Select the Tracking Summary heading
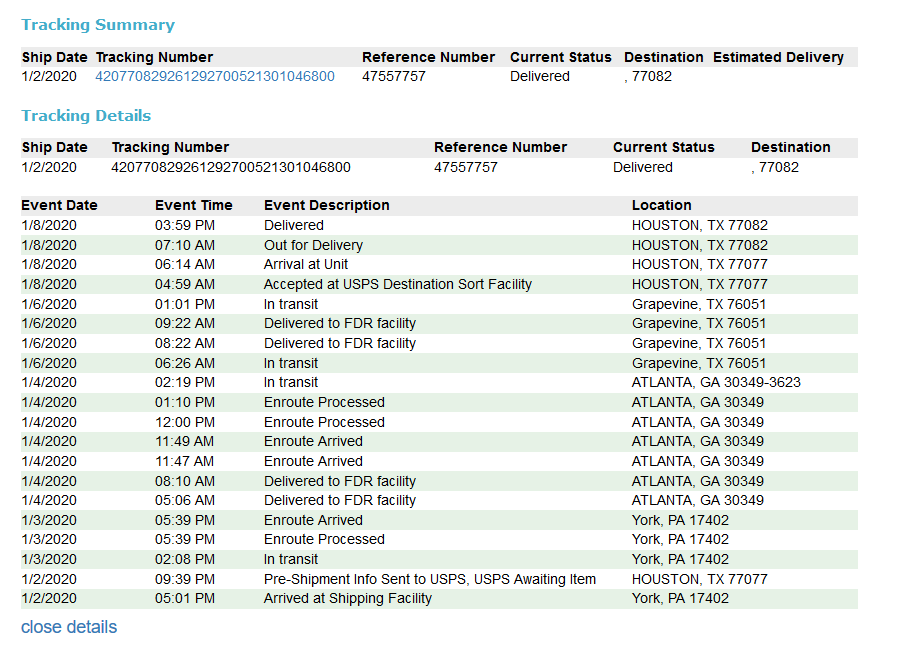This screenshot has height=653, width=910. pyautogui.click(x=98, y=24)
